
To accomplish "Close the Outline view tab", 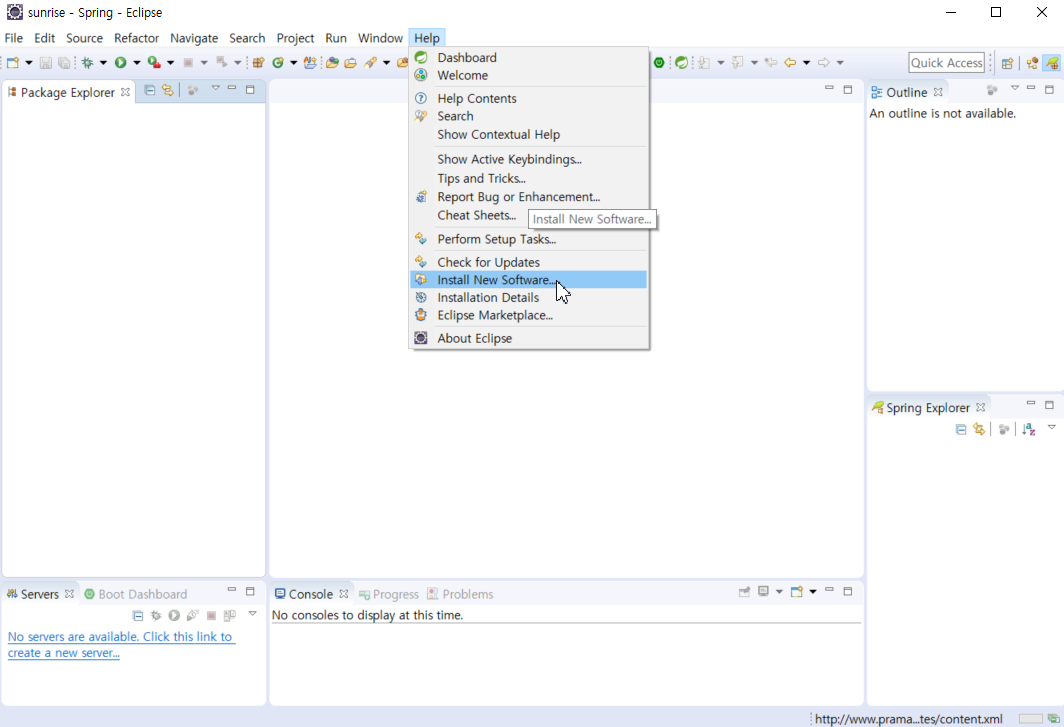I will [938, 92].
